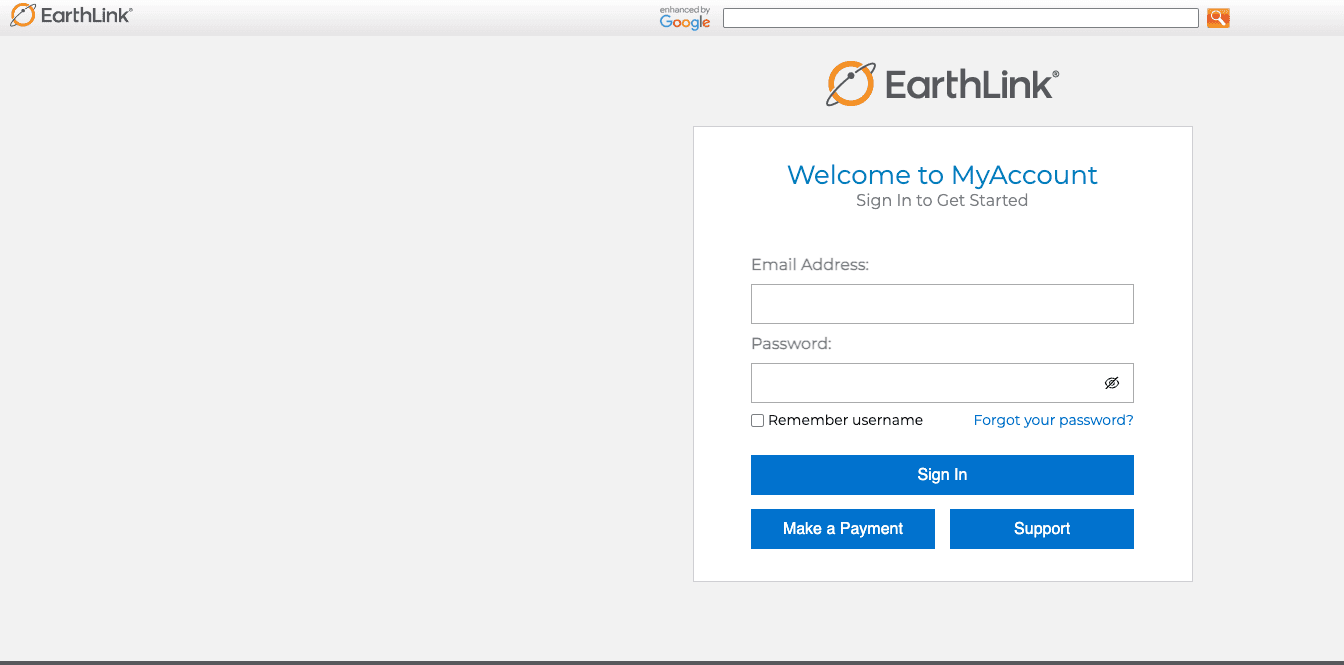This screenshot has height=665, width=1344.
Task: Focus the Google search field
Action: (960, 18)
